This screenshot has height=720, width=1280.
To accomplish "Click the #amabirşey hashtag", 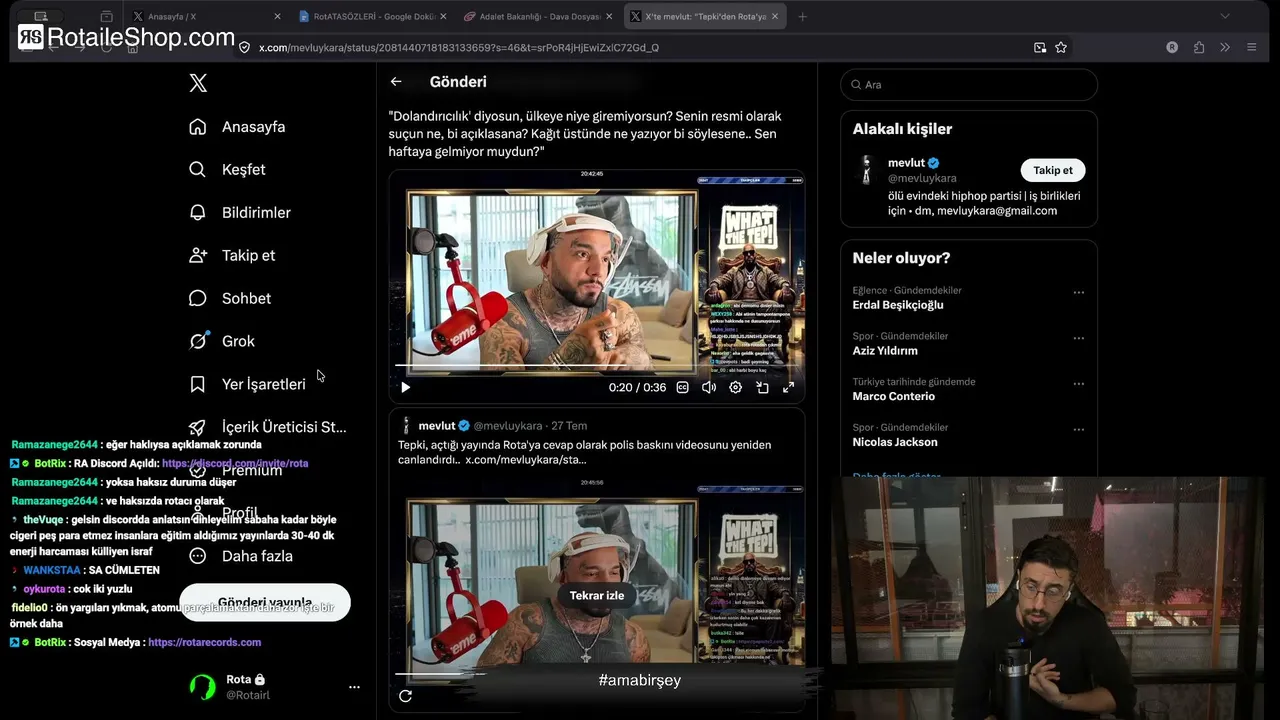I will [640, 680].
